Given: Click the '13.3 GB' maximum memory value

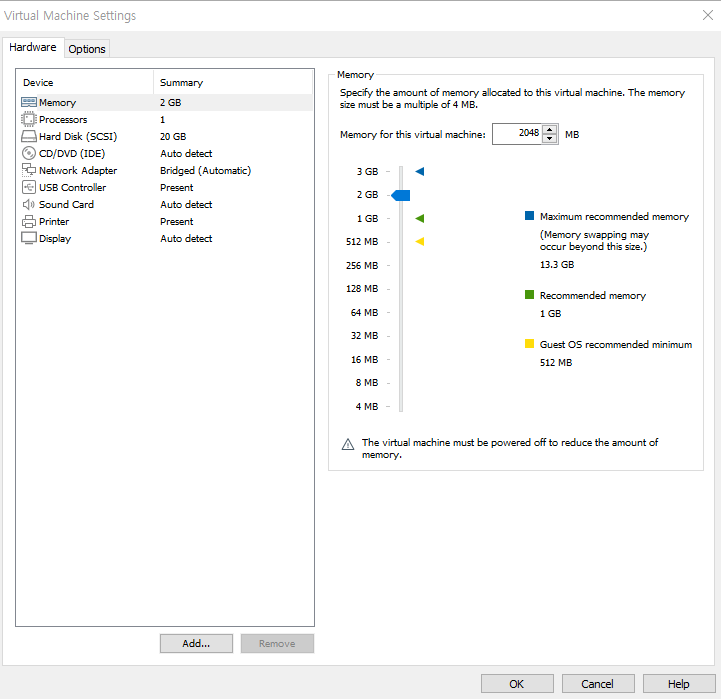Looking at the screenshot, I should pos(557,264).
